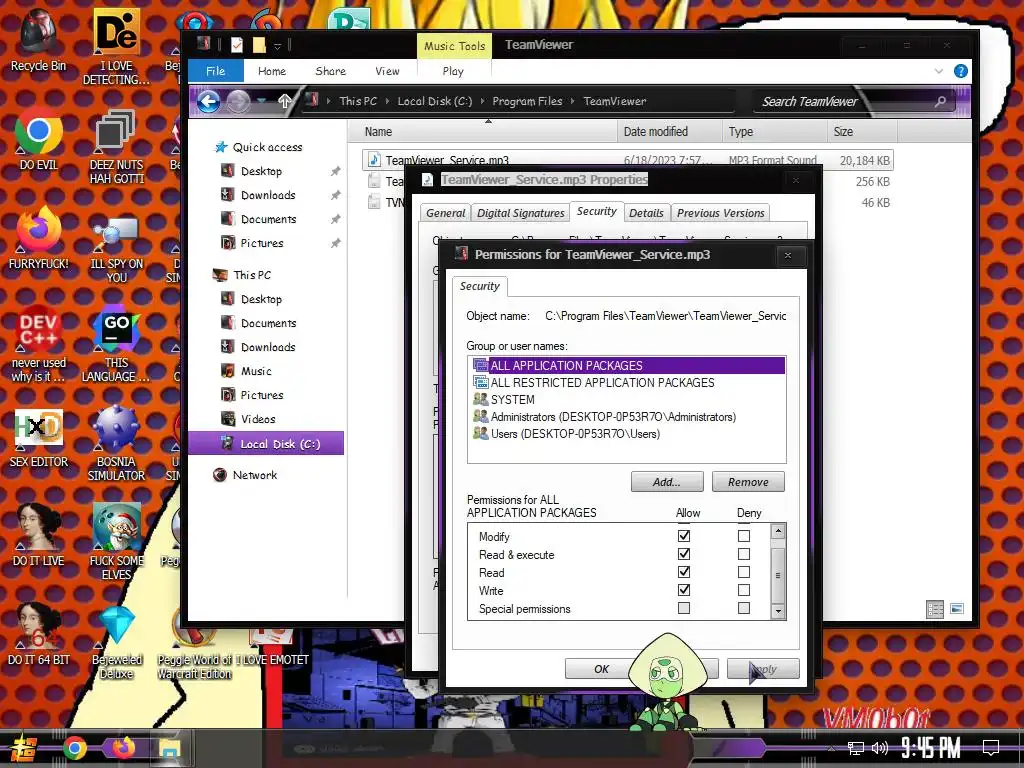Image resolution: width=1024 pixels, height=768 pixels.
Task: Switch to the General properties tab
Action: (x=445, y=213)
